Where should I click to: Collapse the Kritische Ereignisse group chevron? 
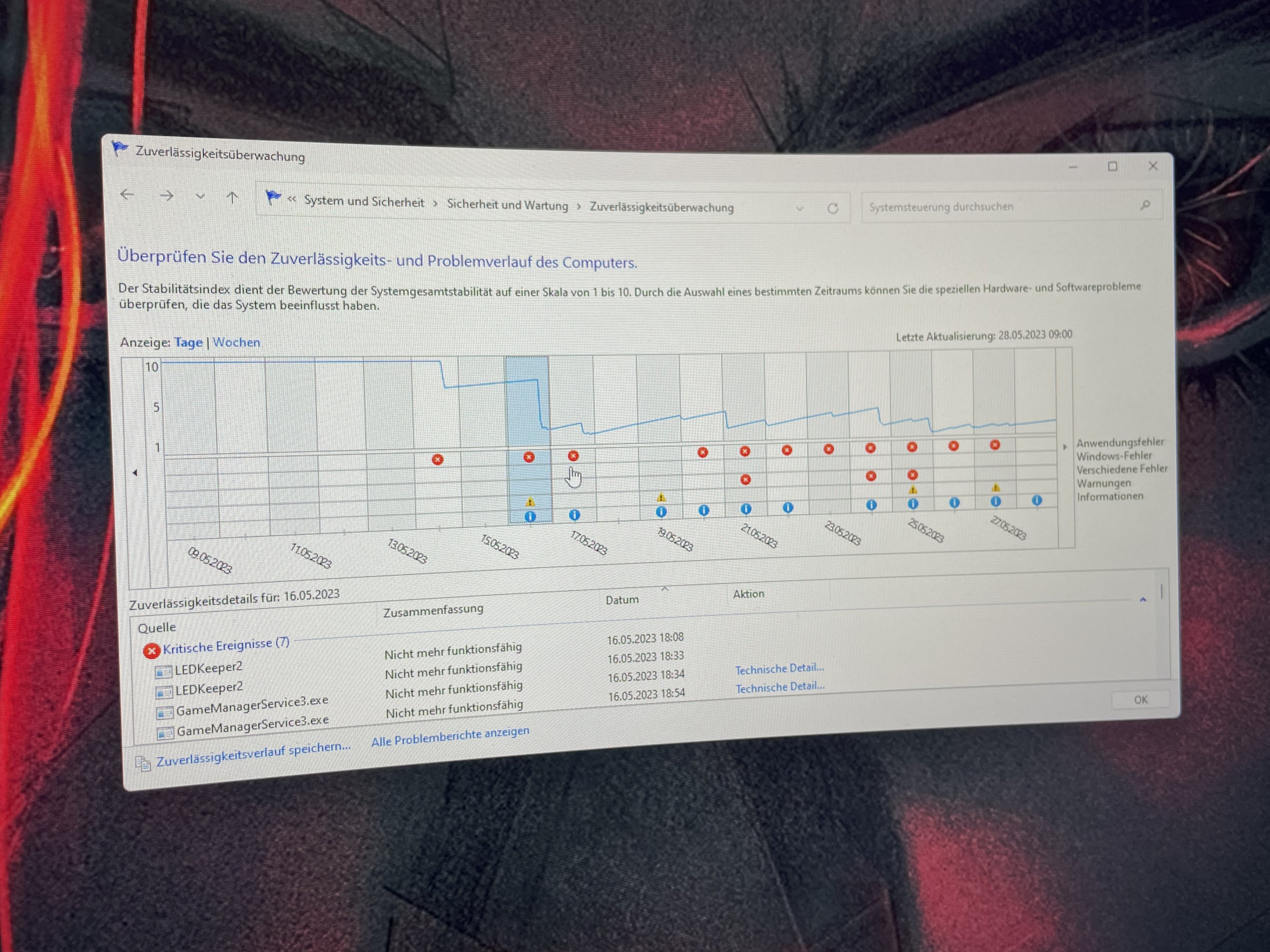click(x=1143, y=600)
